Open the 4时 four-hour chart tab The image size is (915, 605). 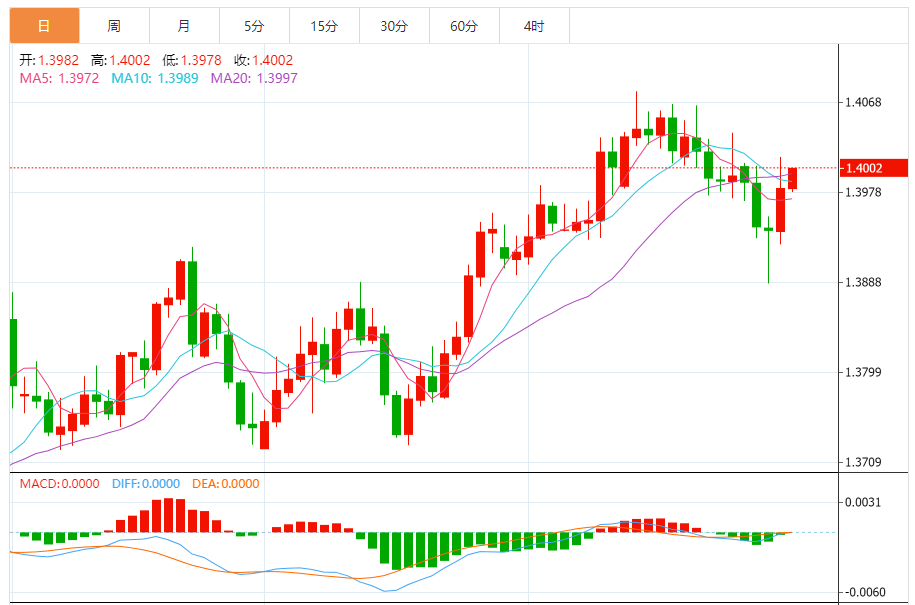534,26
